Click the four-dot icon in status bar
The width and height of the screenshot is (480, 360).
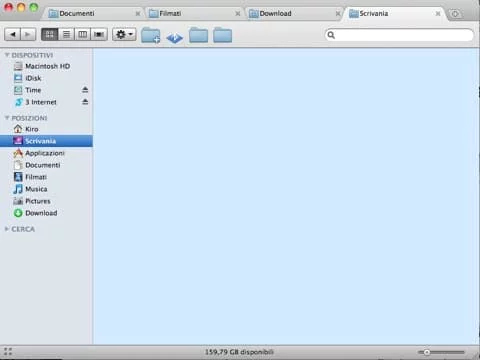click(8, 352)
